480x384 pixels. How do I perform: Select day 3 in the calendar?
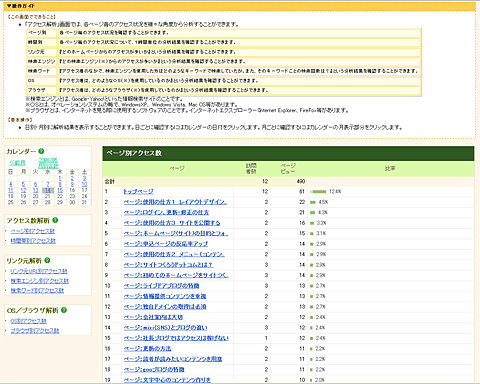84,178
